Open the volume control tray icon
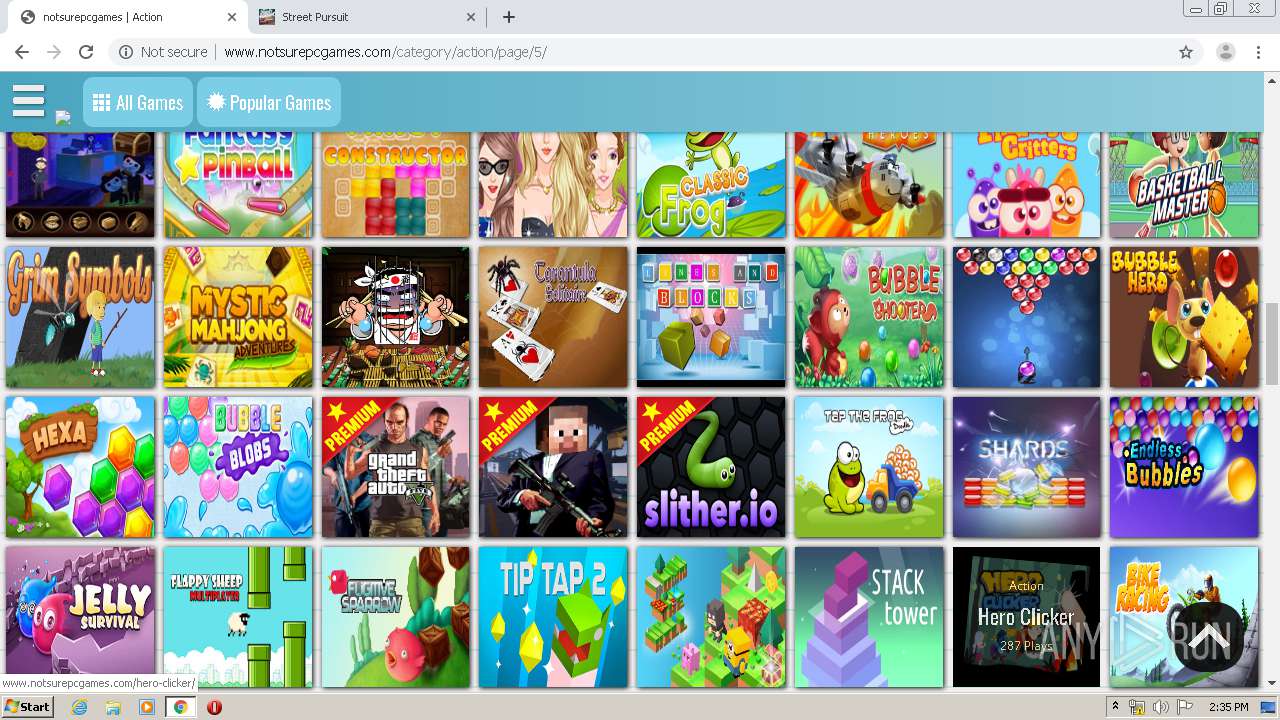 click(1161, 707)
